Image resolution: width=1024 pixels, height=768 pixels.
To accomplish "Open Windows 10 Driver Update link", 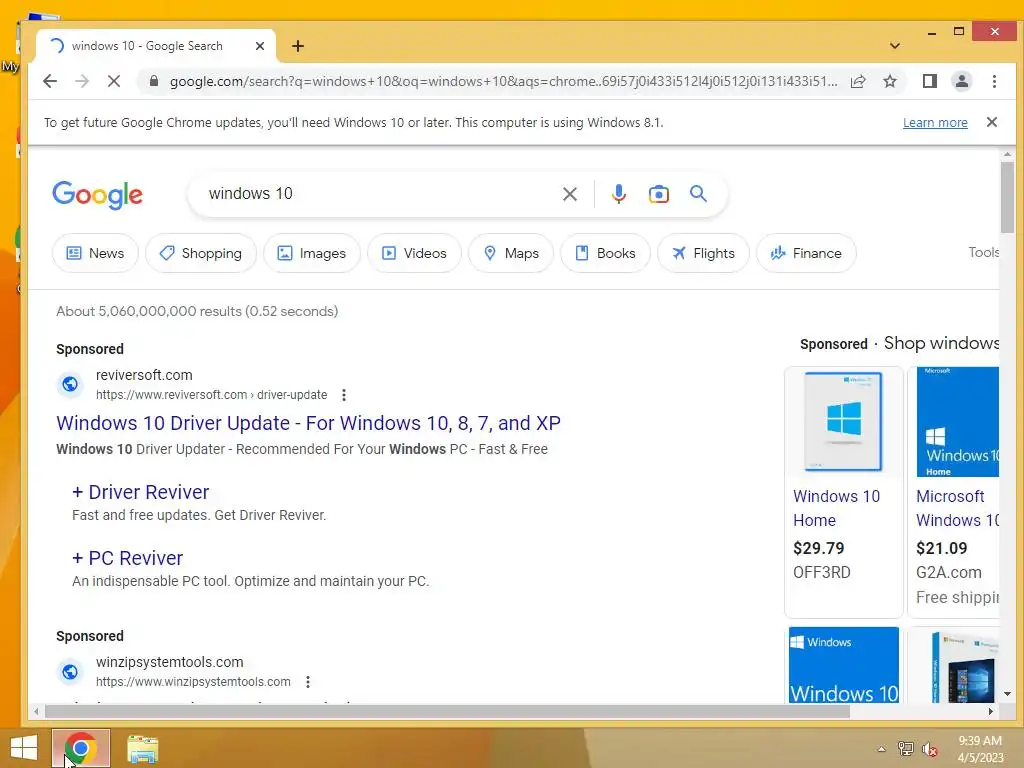I will pyautogui.click(x=308, y=423).
